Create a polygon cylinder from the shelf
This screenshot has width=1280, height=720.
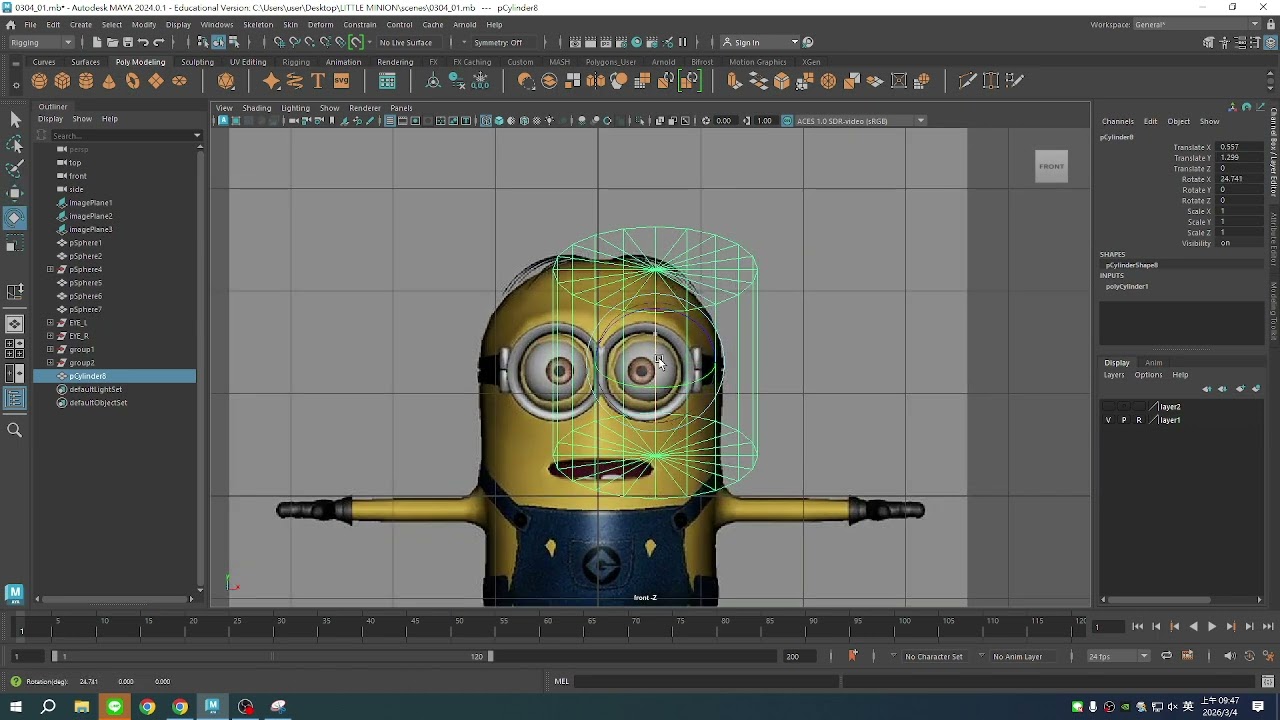pos(86,81)
